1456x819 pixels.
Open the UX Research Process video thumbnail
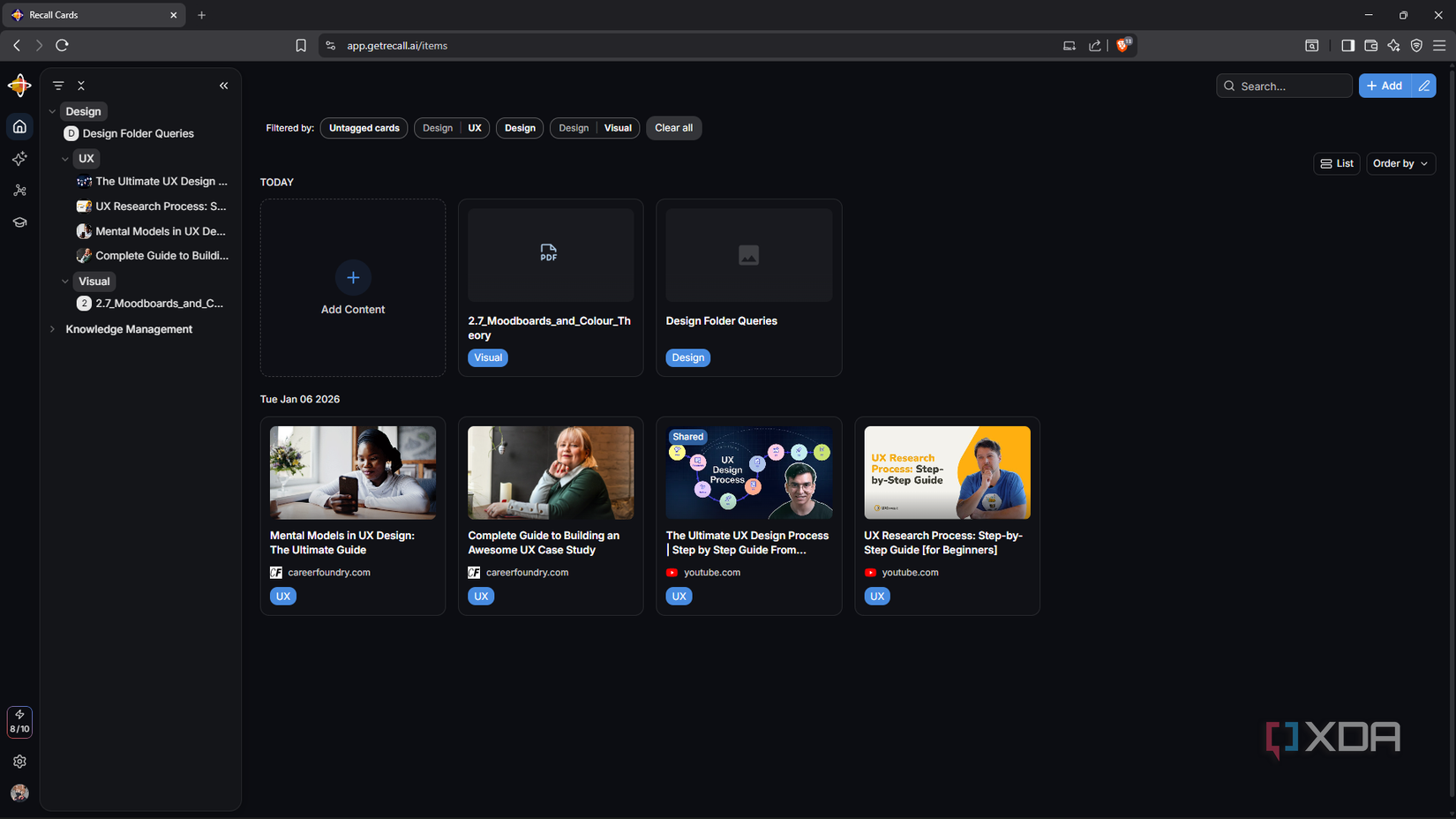tap(947, 473)
